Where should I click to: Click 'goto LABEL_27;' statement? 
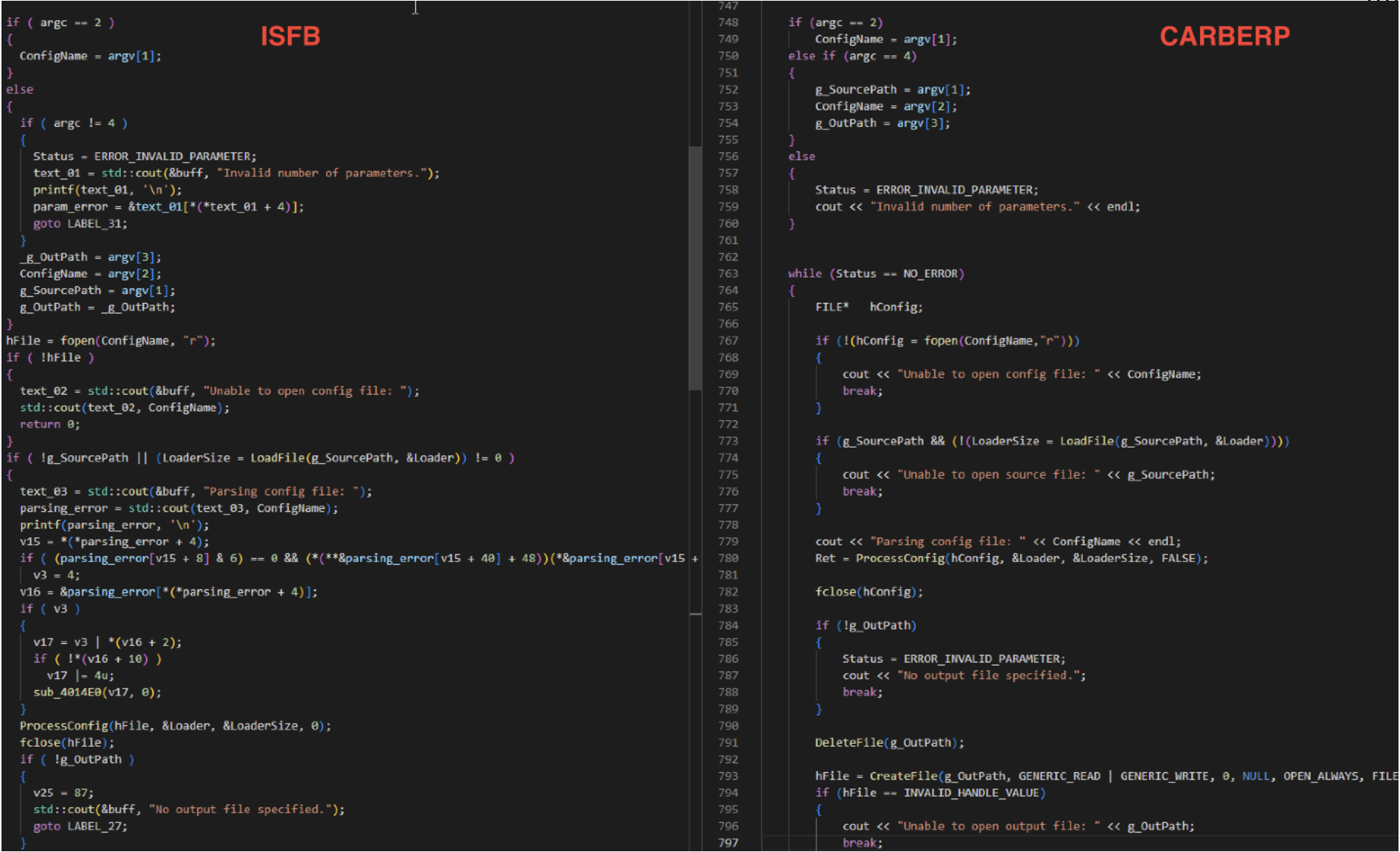pyautogui.click(x=81, y=827)
